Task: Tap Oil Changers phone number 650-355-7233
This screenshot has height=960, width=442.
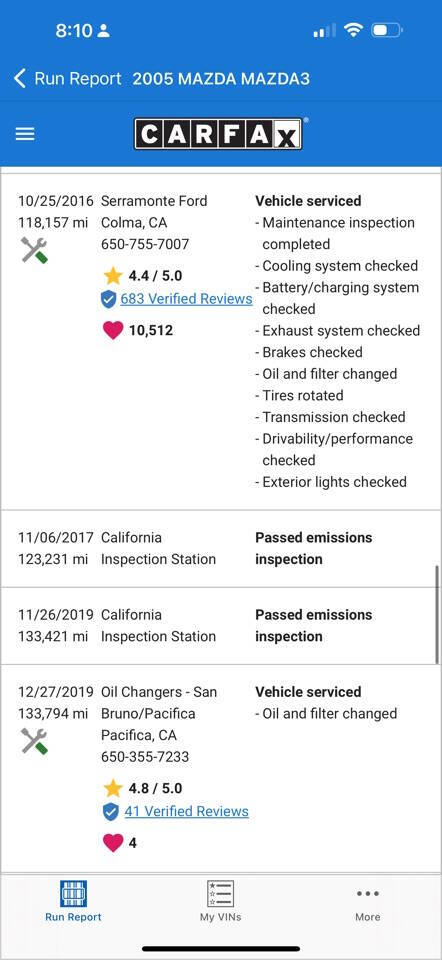Action: tap(145, 757)
